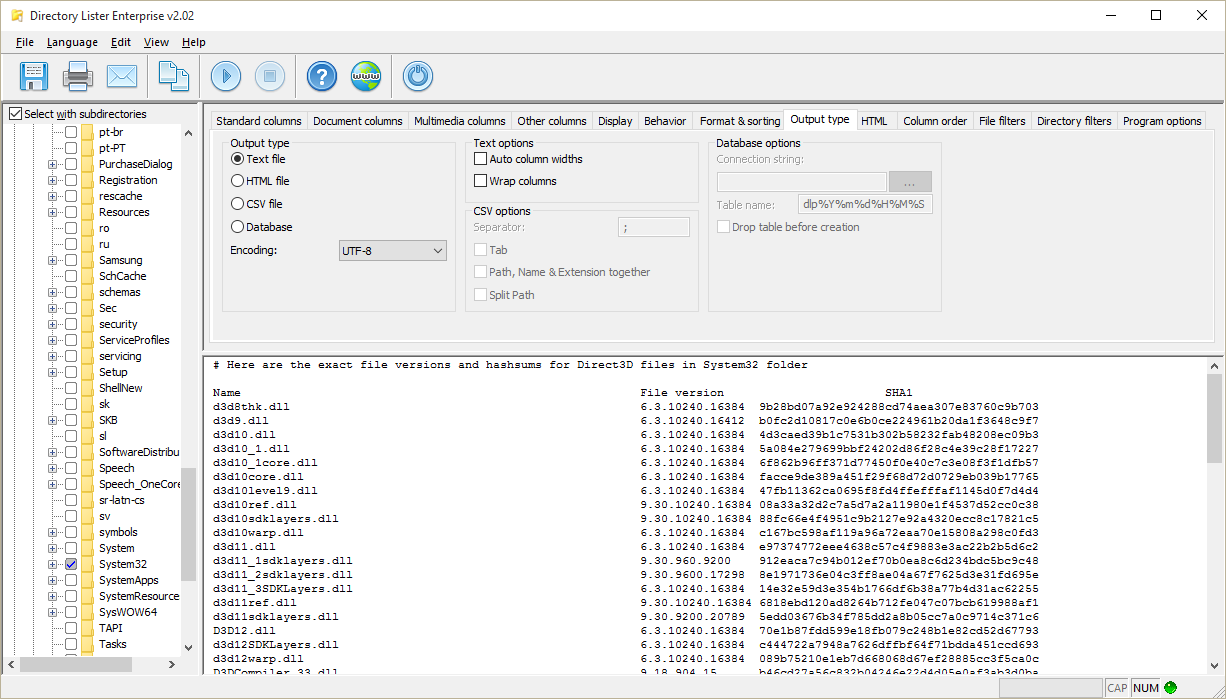Open the Encoding UTF-8 dropdown
1226x699 pixels.
click(393, 251)
